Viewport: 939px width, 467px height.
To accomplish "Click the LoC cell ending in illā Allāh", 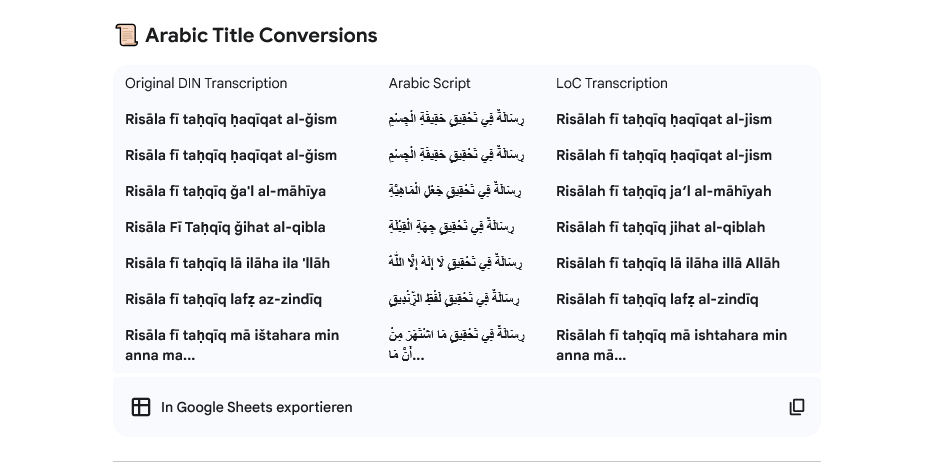I will pyautogui.click(x=668, y=263).
